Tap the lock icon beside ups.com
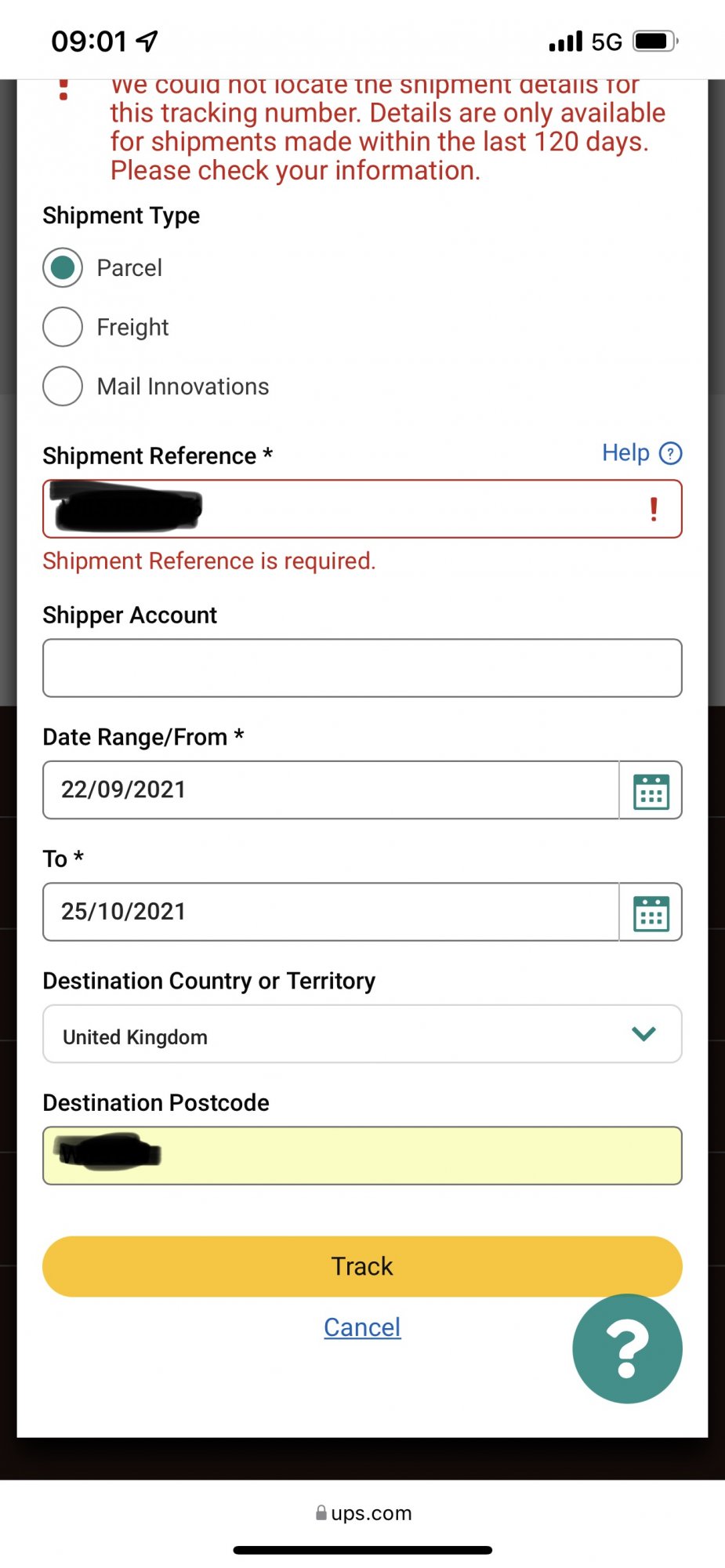The height and width of the screenshot is (1568, 725). point(321,1513)
